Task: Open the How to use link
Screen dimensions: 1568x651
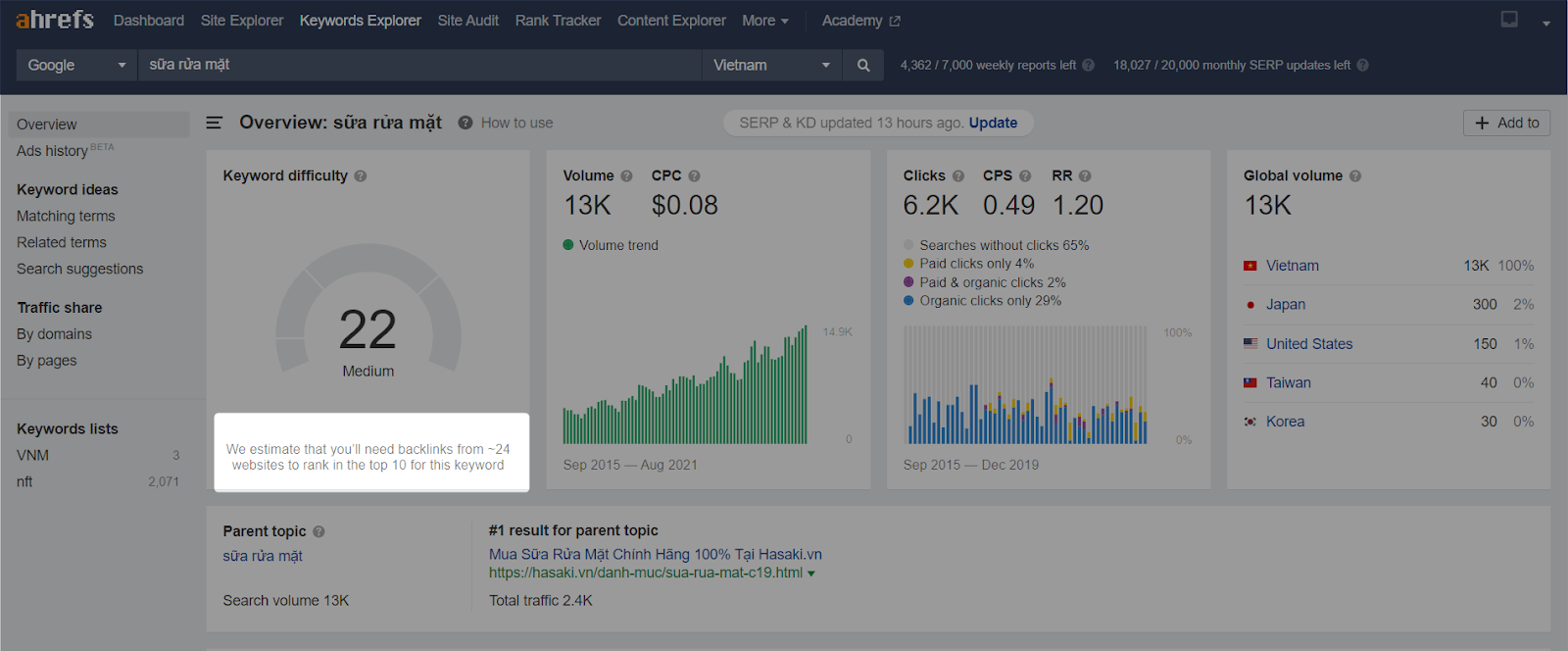Action: tap(517, 123)
